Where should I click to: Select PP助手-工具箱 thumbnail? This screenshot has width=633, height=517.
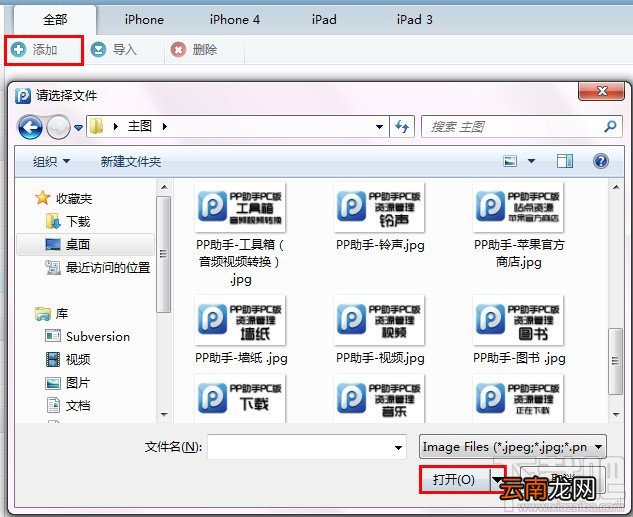coord(240,207)
